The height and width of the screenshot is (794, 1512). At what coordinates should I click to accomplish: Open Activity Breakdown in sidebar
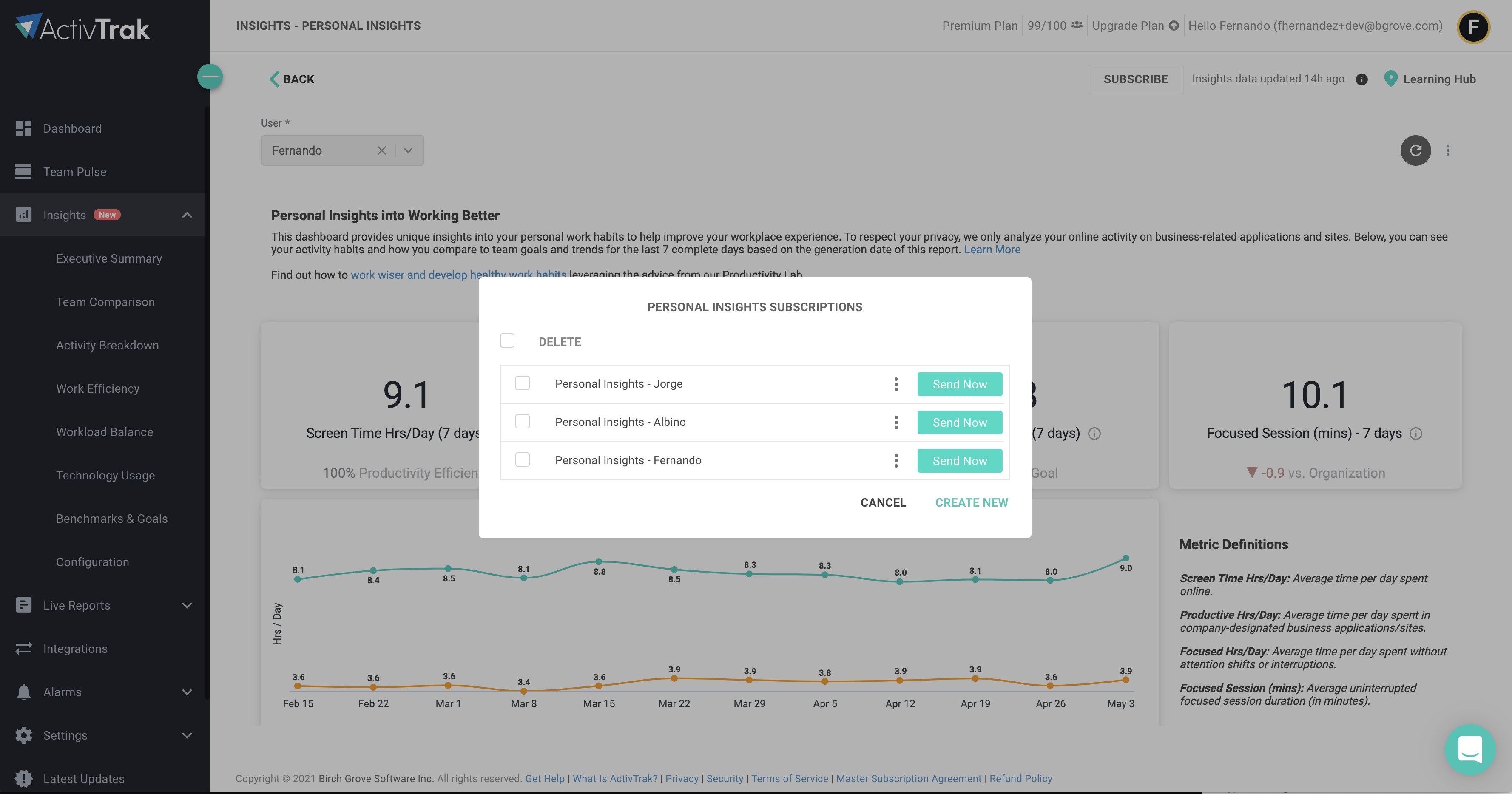click(x=108, y=345)
